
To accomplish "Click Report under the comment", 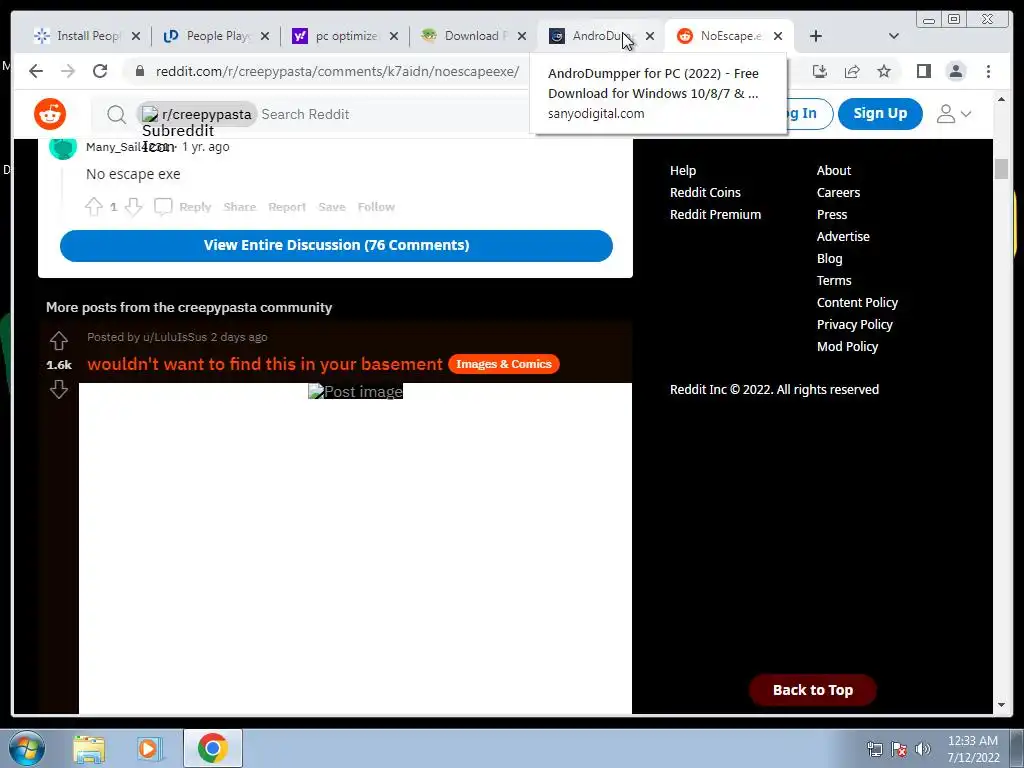I will (x=287, y=207).
